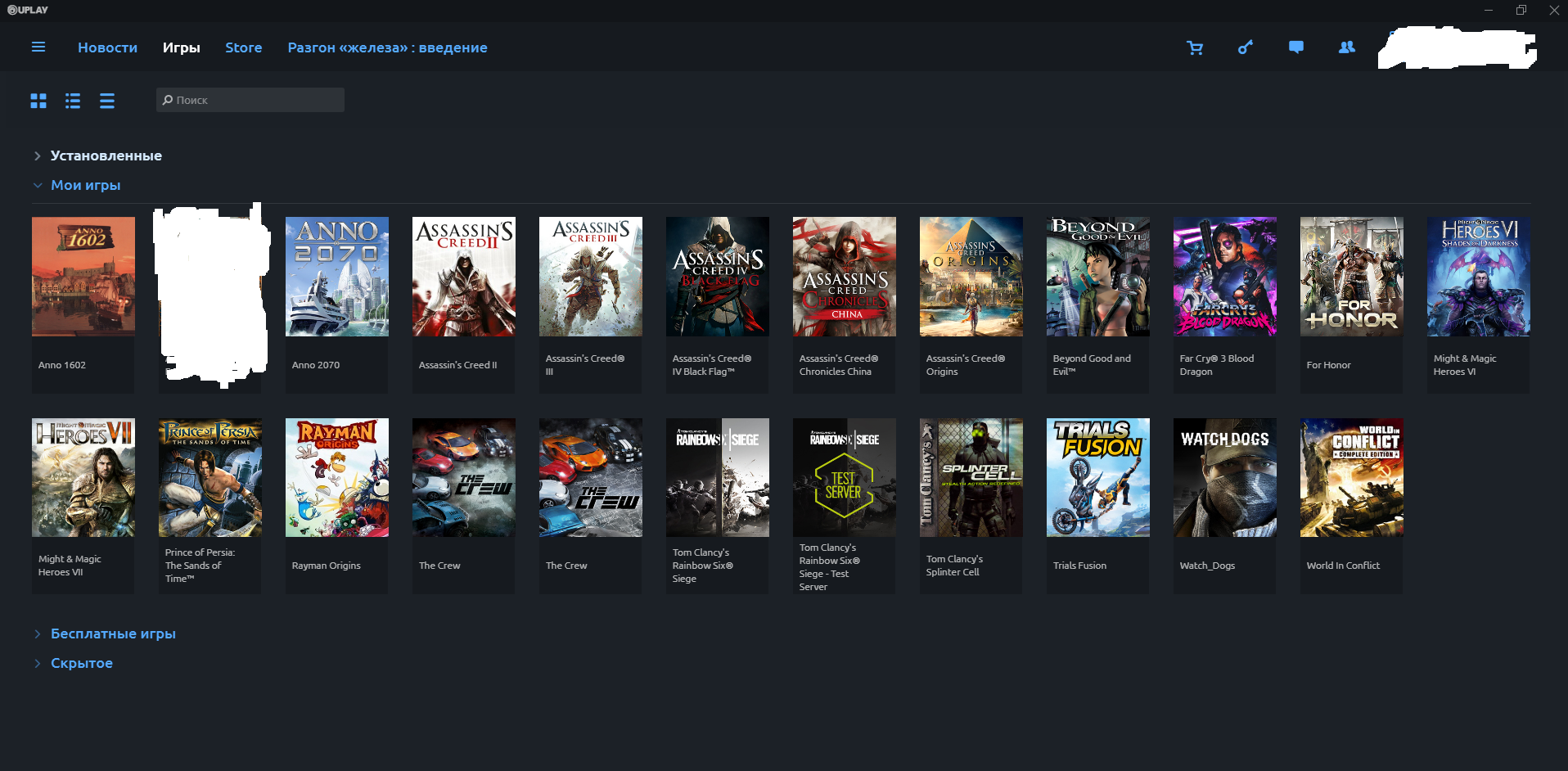Screen dimensions: 1568x771
Task: Switch to detailed list view
Action: pyautogui.click(x=73, y=101)
